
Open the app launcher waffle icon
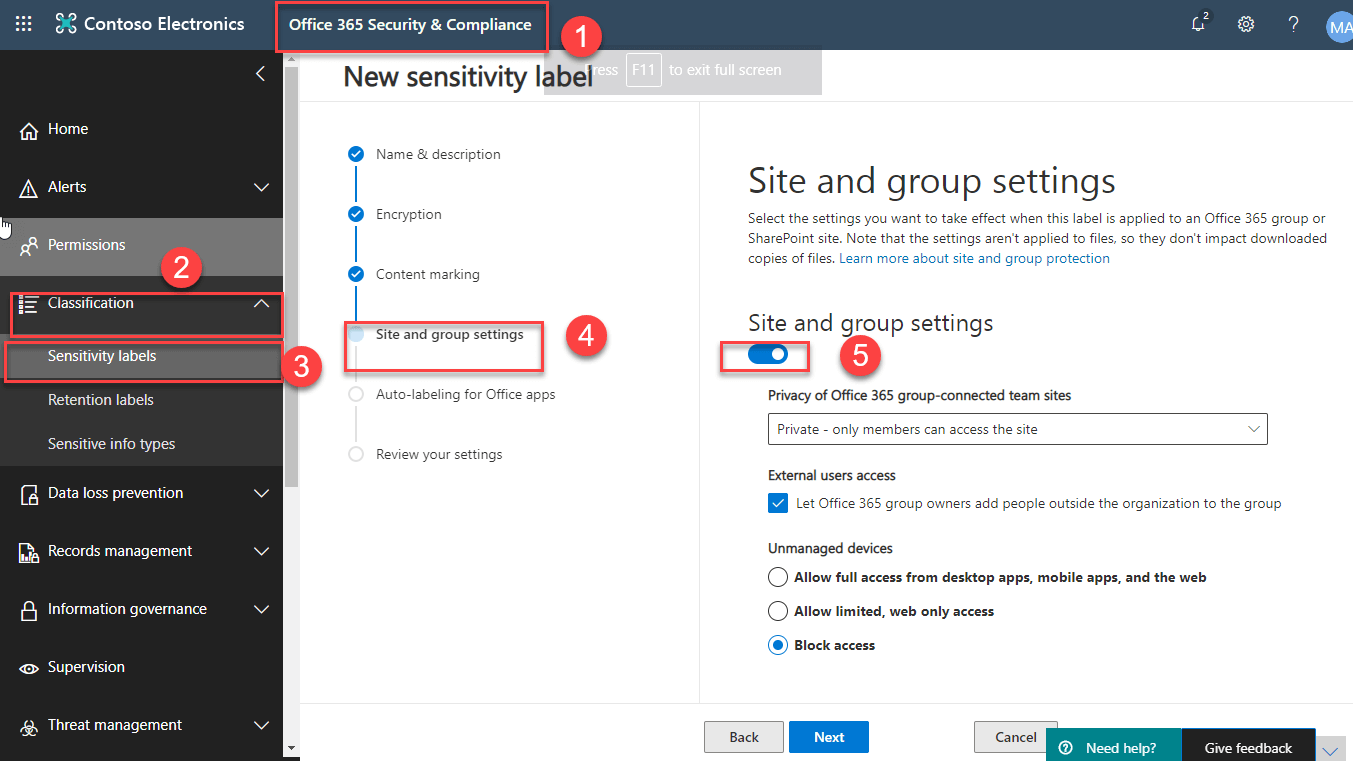pyautogui.click(x=23, y=24)
